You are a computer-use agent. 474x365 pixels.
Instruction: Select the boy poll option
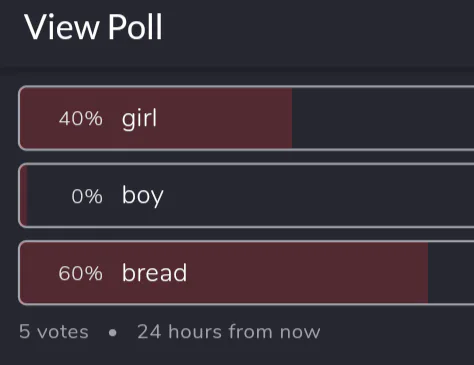tap(246, 195)
